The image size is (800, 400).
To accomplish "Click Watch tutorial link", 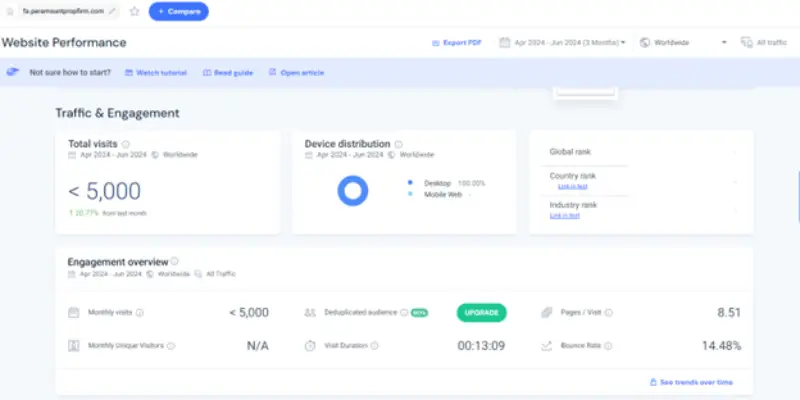I will click(156, 73).
